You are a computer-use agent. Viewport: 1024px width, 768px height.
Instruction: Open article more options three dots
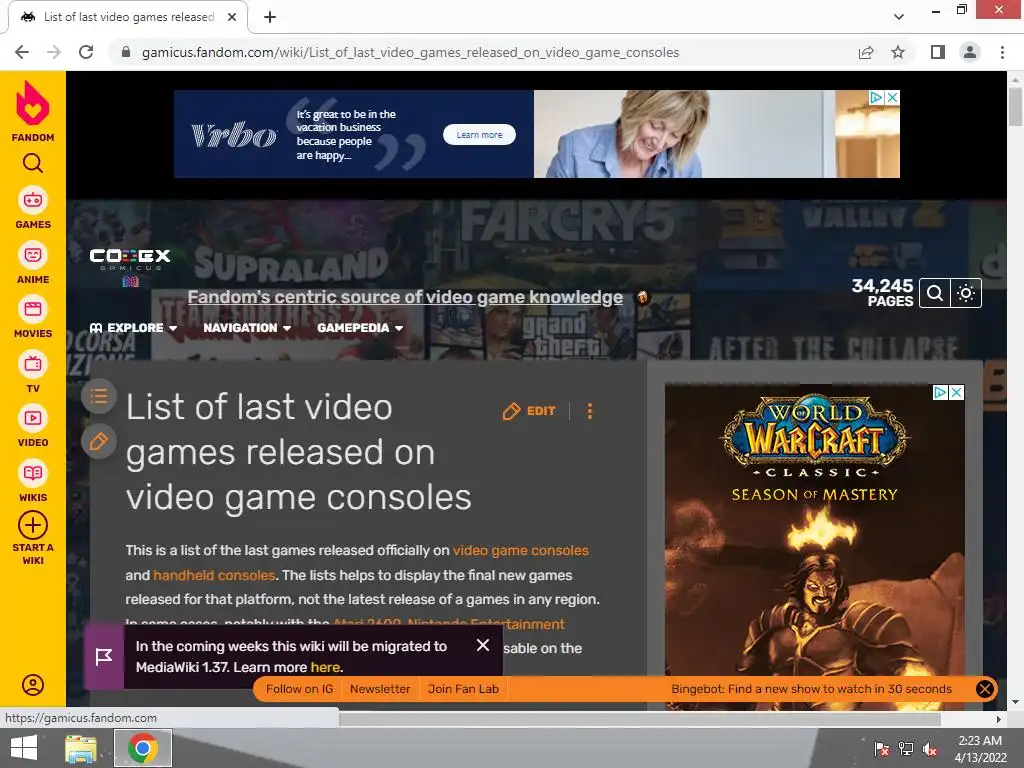pos(590,411)
